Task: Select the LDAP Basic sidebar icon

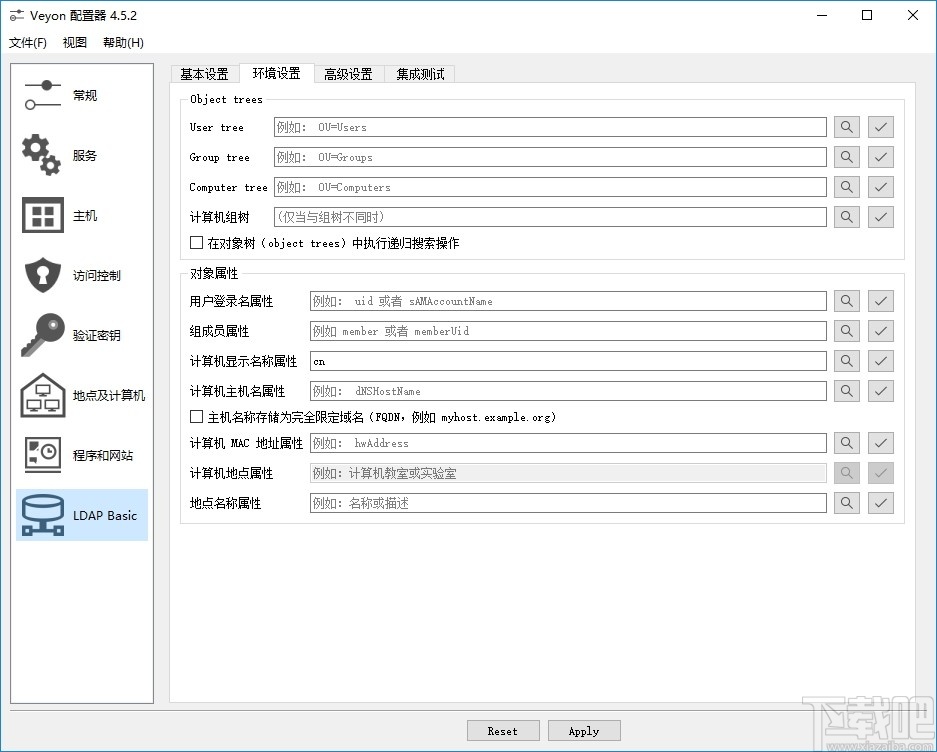Action: pyautogui.click(x=80, y=515)
